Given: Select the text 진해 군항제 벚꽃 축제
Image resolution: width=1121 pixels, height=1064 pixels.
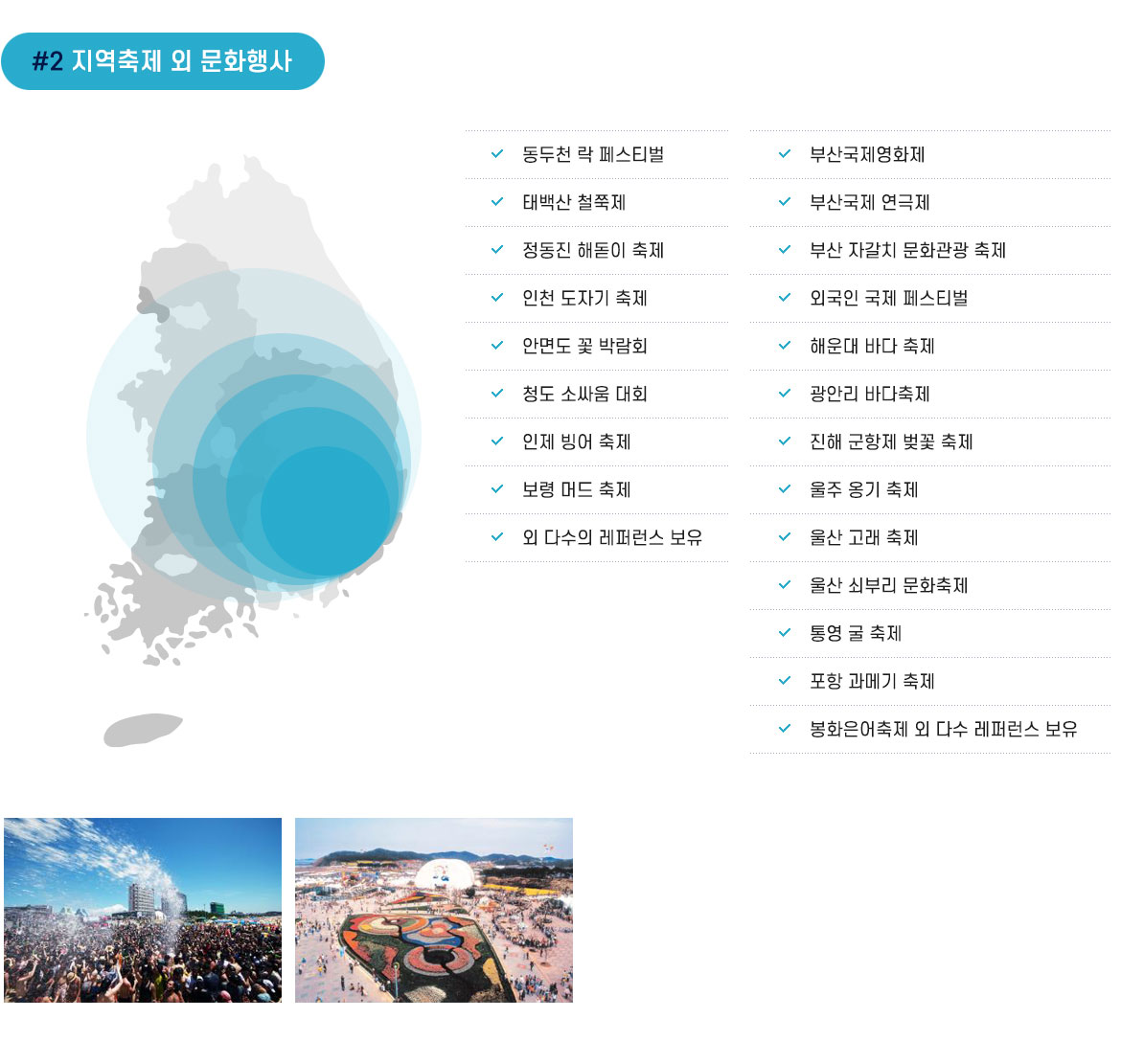Looking at the screenshot, I should (x=891, y=441).
